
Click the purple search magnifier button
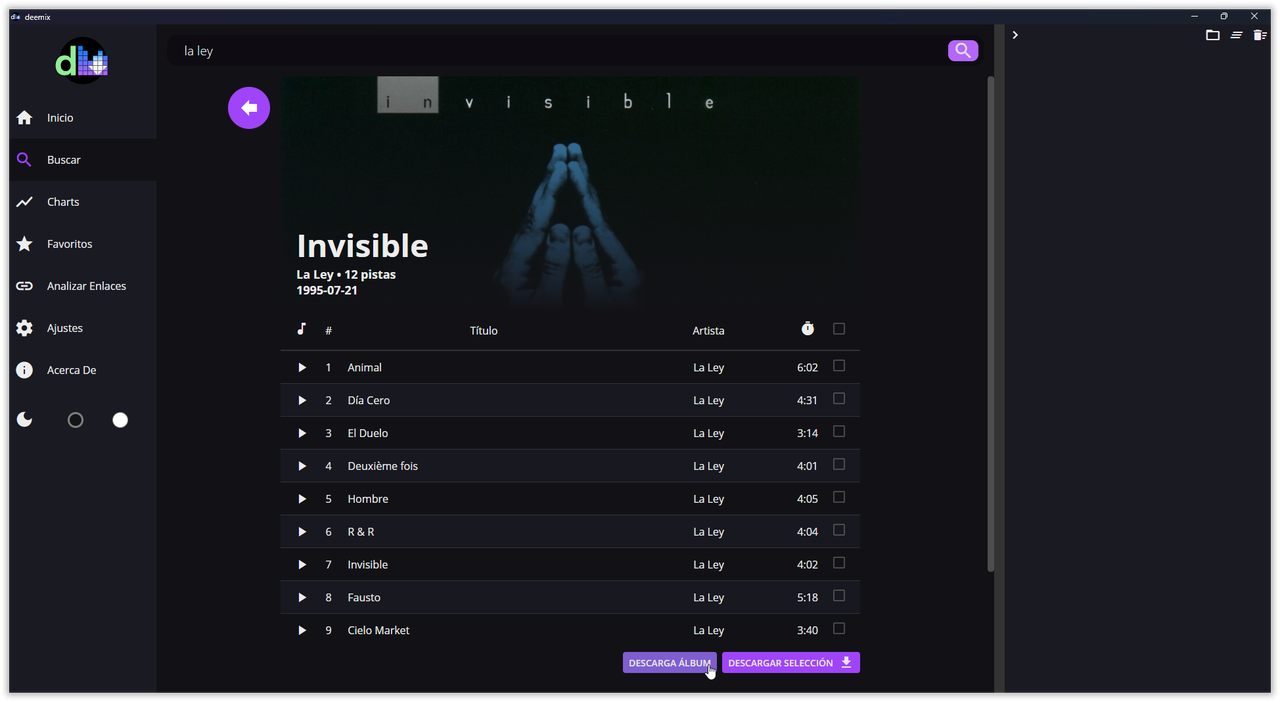[x=962, y=50]
